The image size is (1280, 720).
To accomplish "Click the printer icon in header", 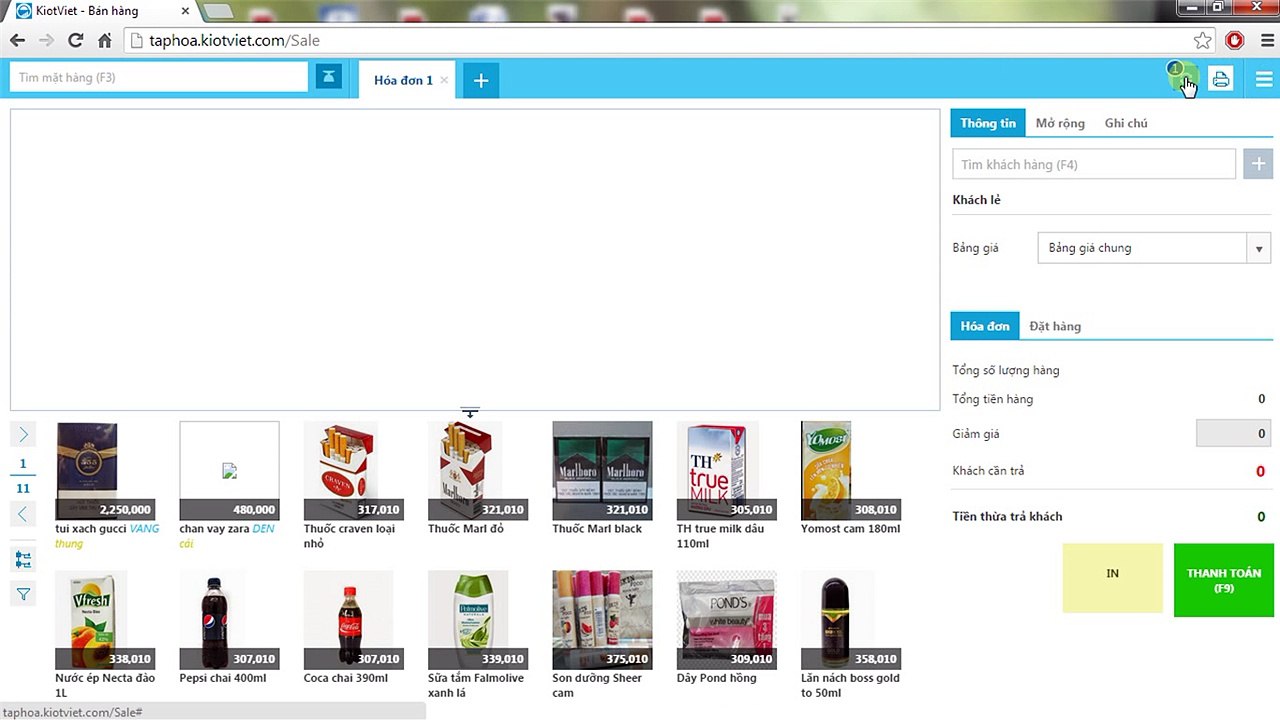I will tap(1221, 79).
